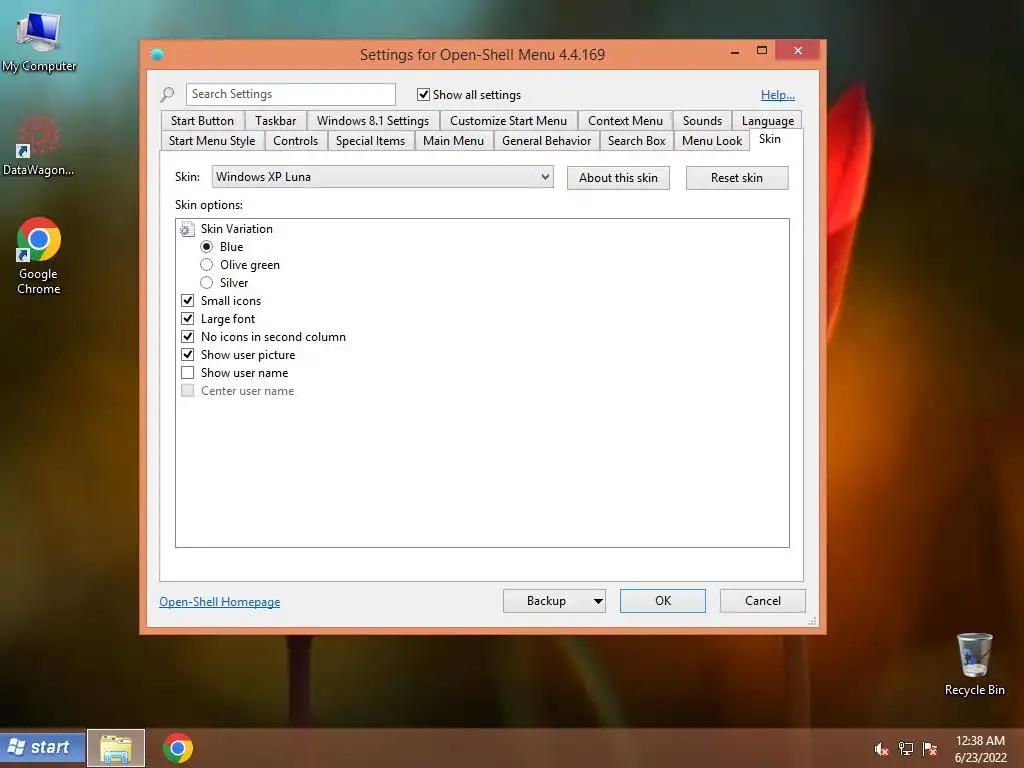The width and height of the screenshot is (1024, 768).
Task: Switch to Search Box tab
Action: [x=637, y=141]
